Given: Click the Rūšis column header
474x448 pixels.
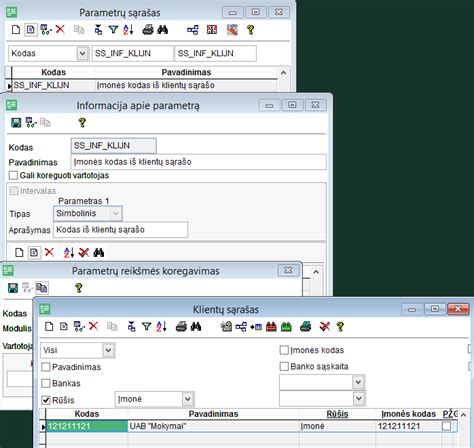Looking at the screenshot, I should tap(337, 414).
